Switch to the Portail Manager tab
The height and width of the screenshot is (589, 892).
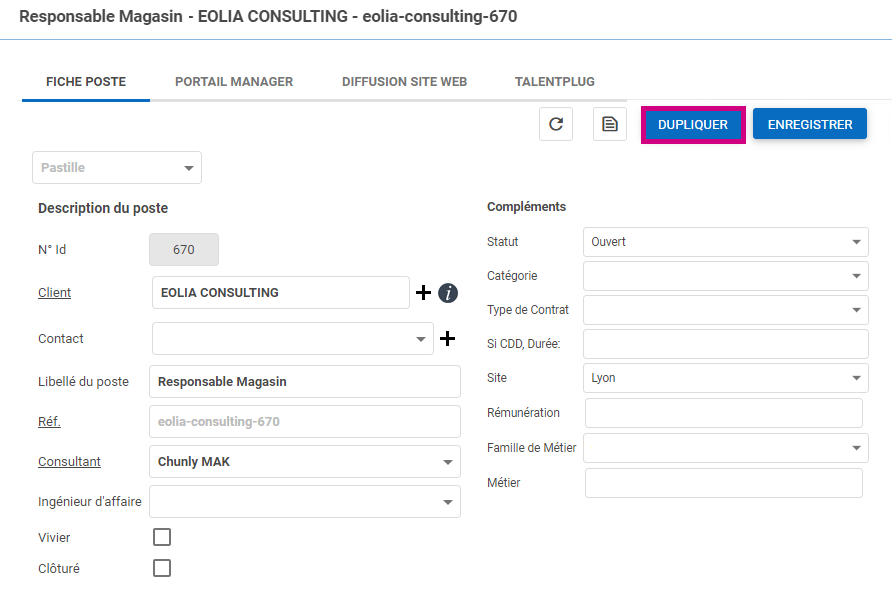pos(234,82)
